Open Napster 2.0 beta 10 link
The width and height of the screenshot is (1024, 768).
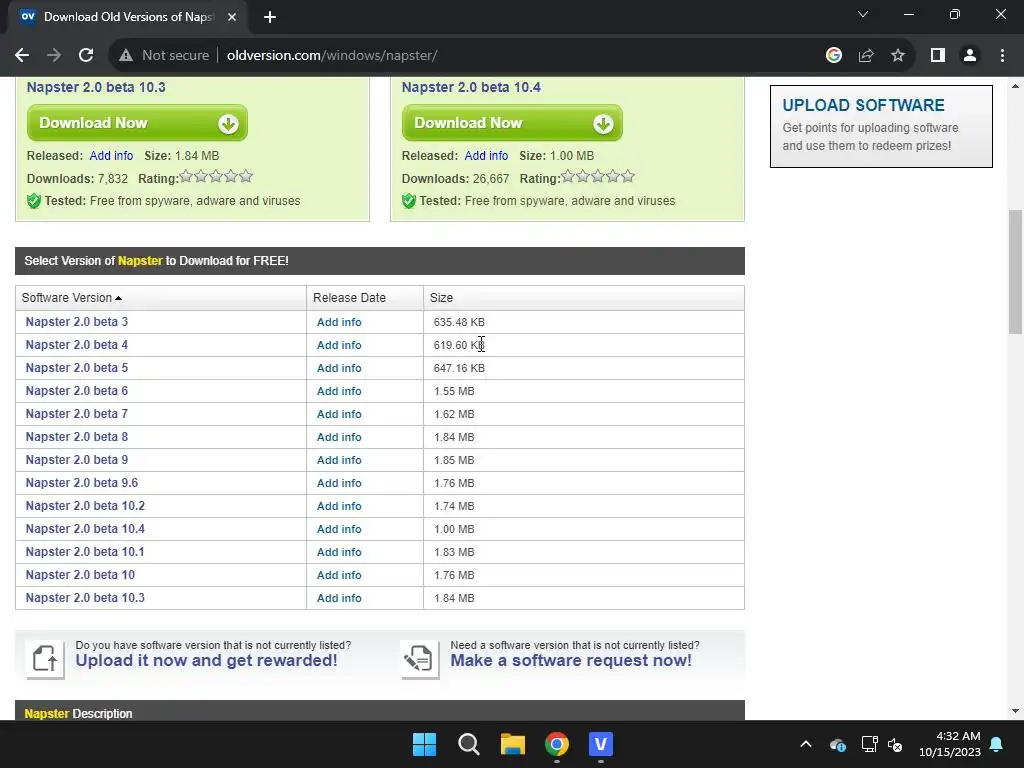pyautogui.click(x=80, y=575)
